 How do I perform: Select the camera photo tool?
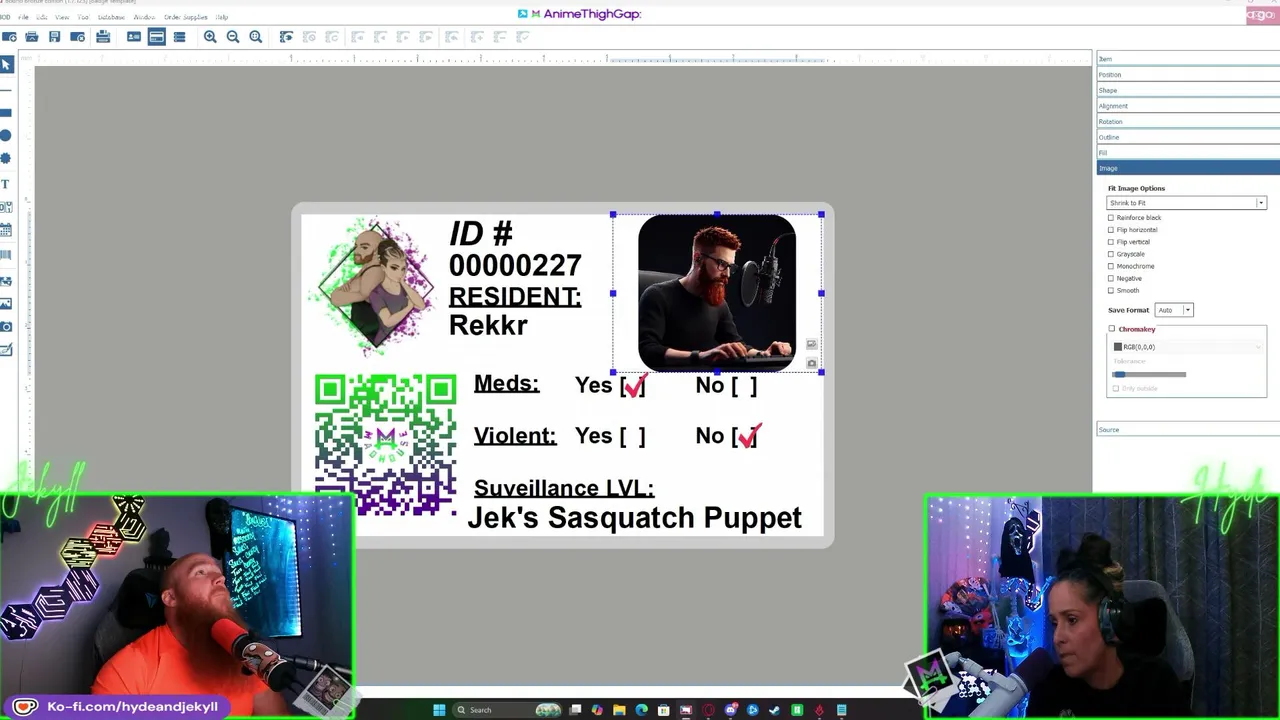6,327
